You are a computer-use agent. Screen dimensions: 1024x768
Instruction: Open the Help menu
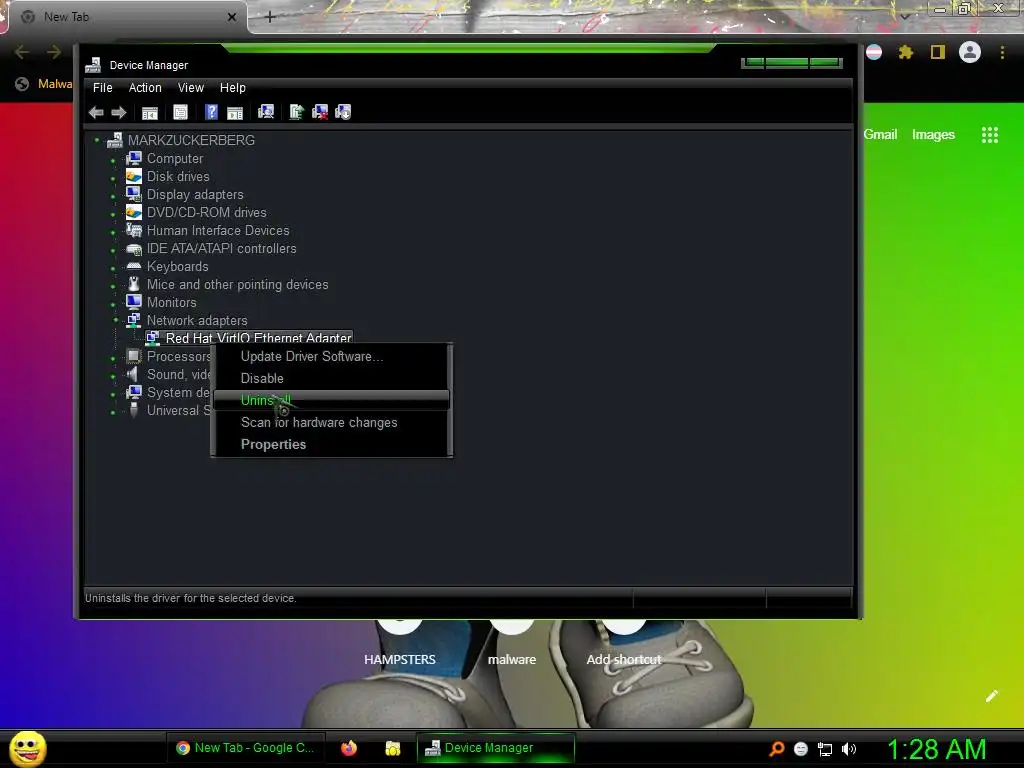coord(232,88)
